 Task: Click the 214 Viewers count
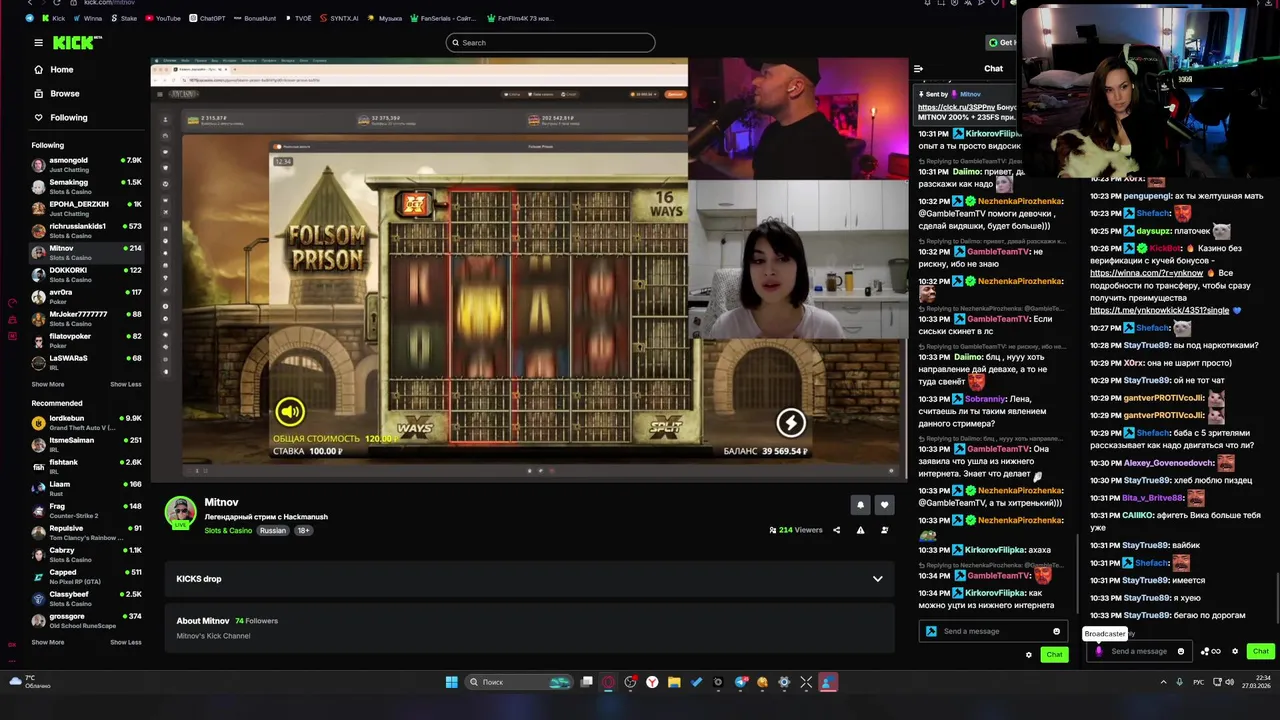tap(796, 530)
